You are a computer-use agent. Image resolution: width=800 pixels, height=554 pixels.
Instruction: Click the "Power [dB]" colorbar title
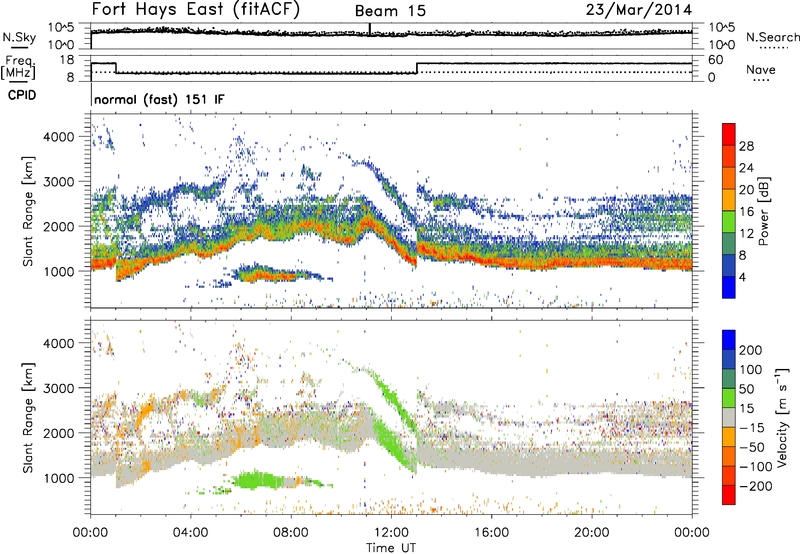[763, 211]
